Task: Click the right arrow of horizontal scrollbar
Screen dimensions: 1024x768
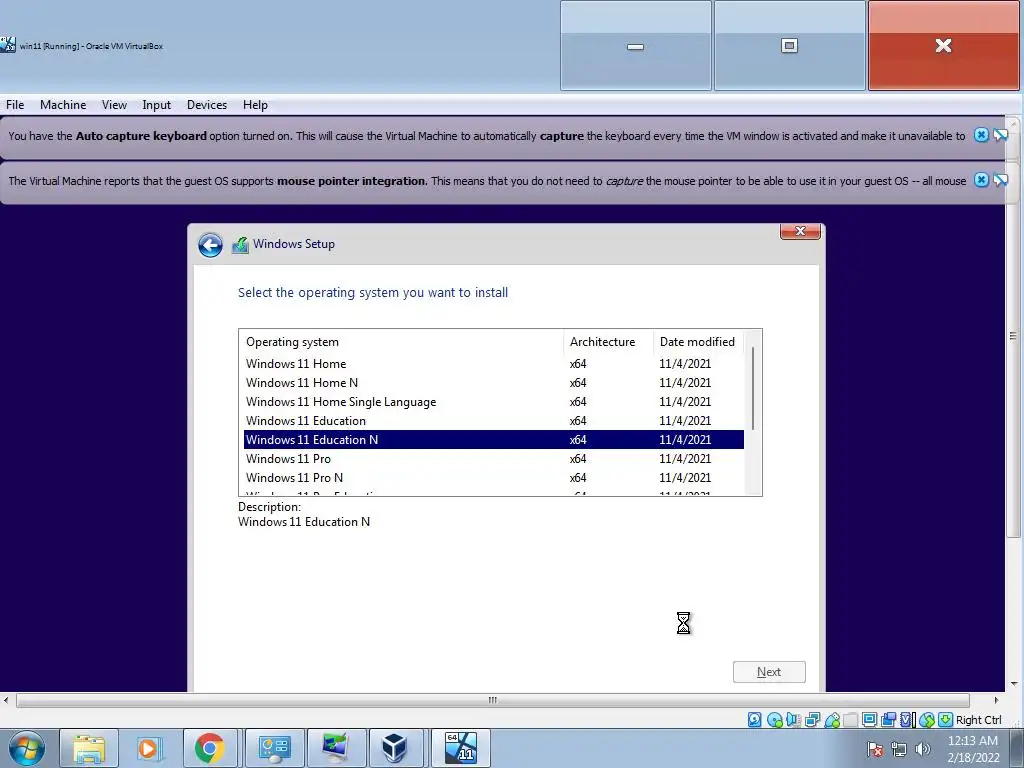Action: (x=996, y=700)
